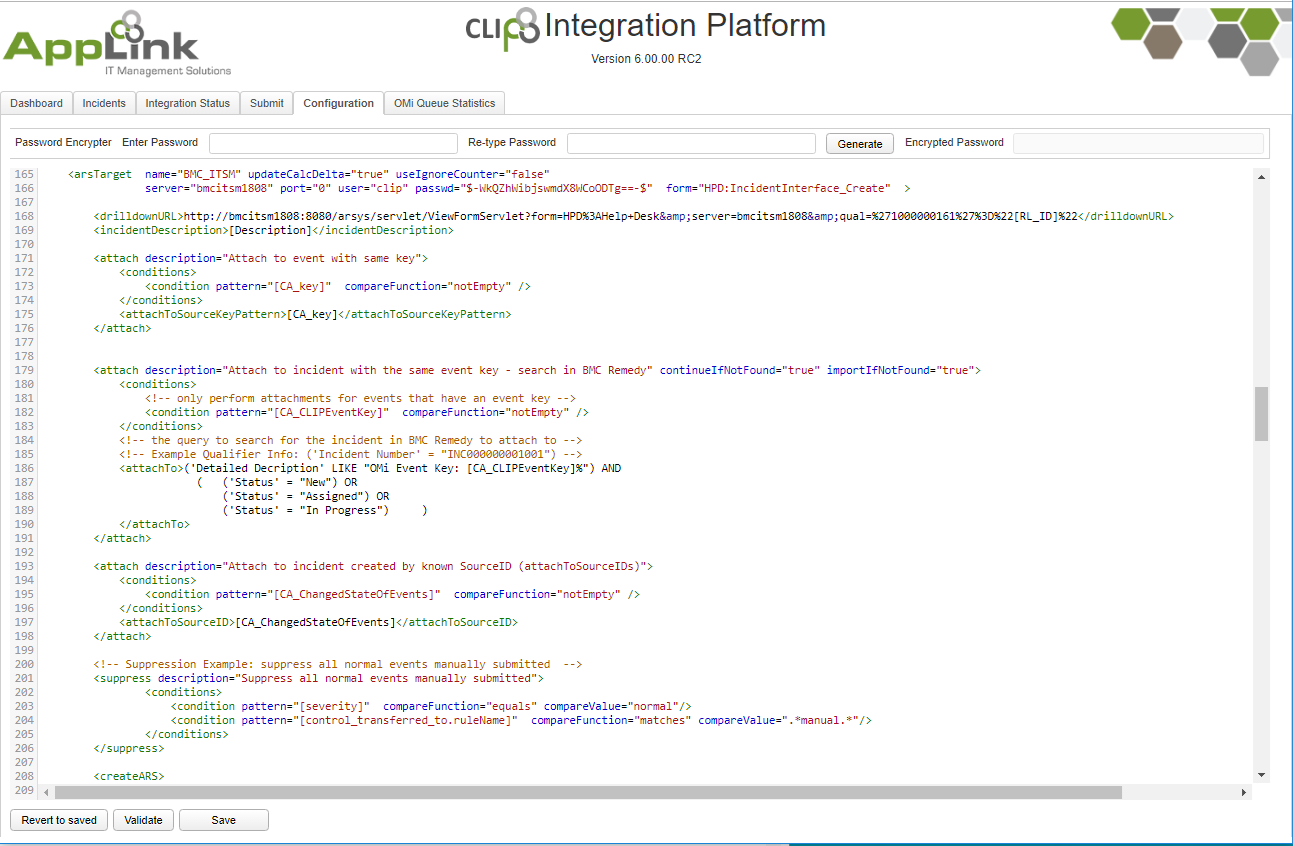Click line number 201 in gutter
This screenshot has width=1293, height=846.
(x=24, y=678)
